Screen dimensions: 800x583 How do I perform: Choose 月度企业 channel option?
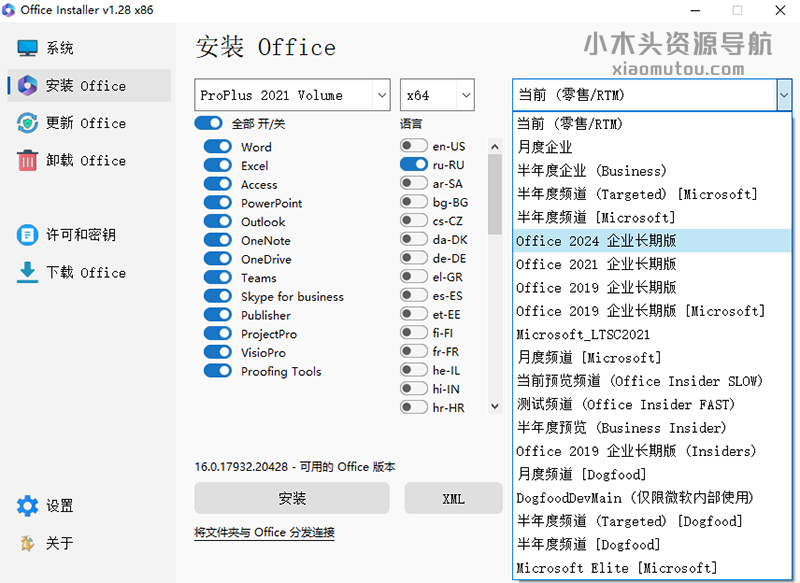tap(652, 147)
